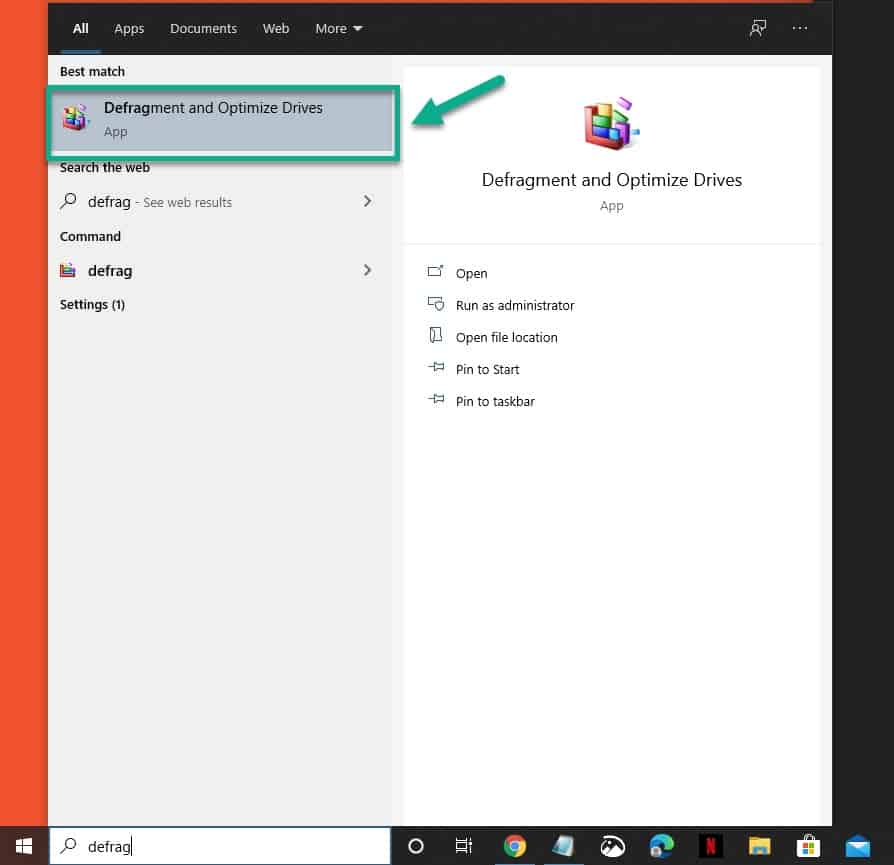This screenshot has width=894, height=865.
Task: Click Open file location
Action: tap(506, 338)
